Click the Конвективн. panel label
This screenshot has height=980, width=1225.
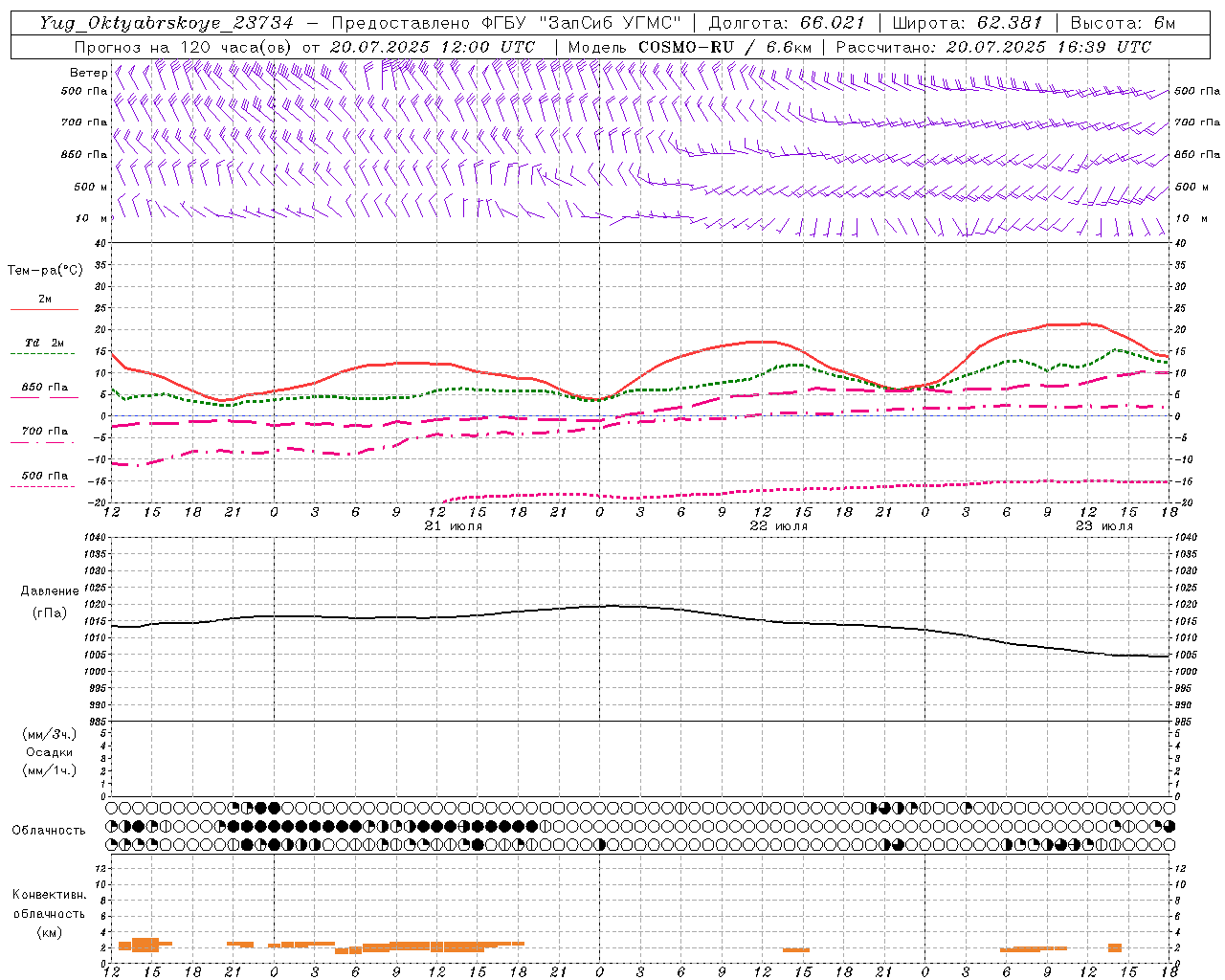tap(49, 895)
